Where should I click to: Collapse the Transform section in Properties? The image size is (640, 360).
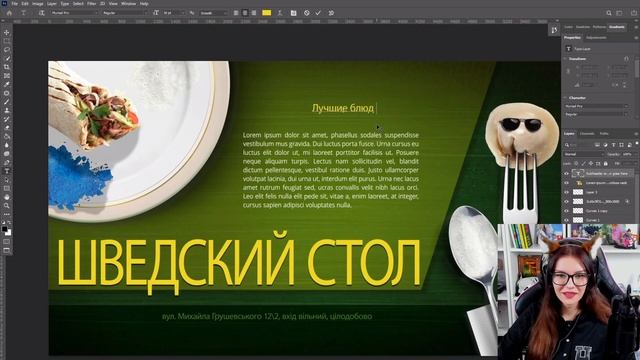(x=566, y=59)
